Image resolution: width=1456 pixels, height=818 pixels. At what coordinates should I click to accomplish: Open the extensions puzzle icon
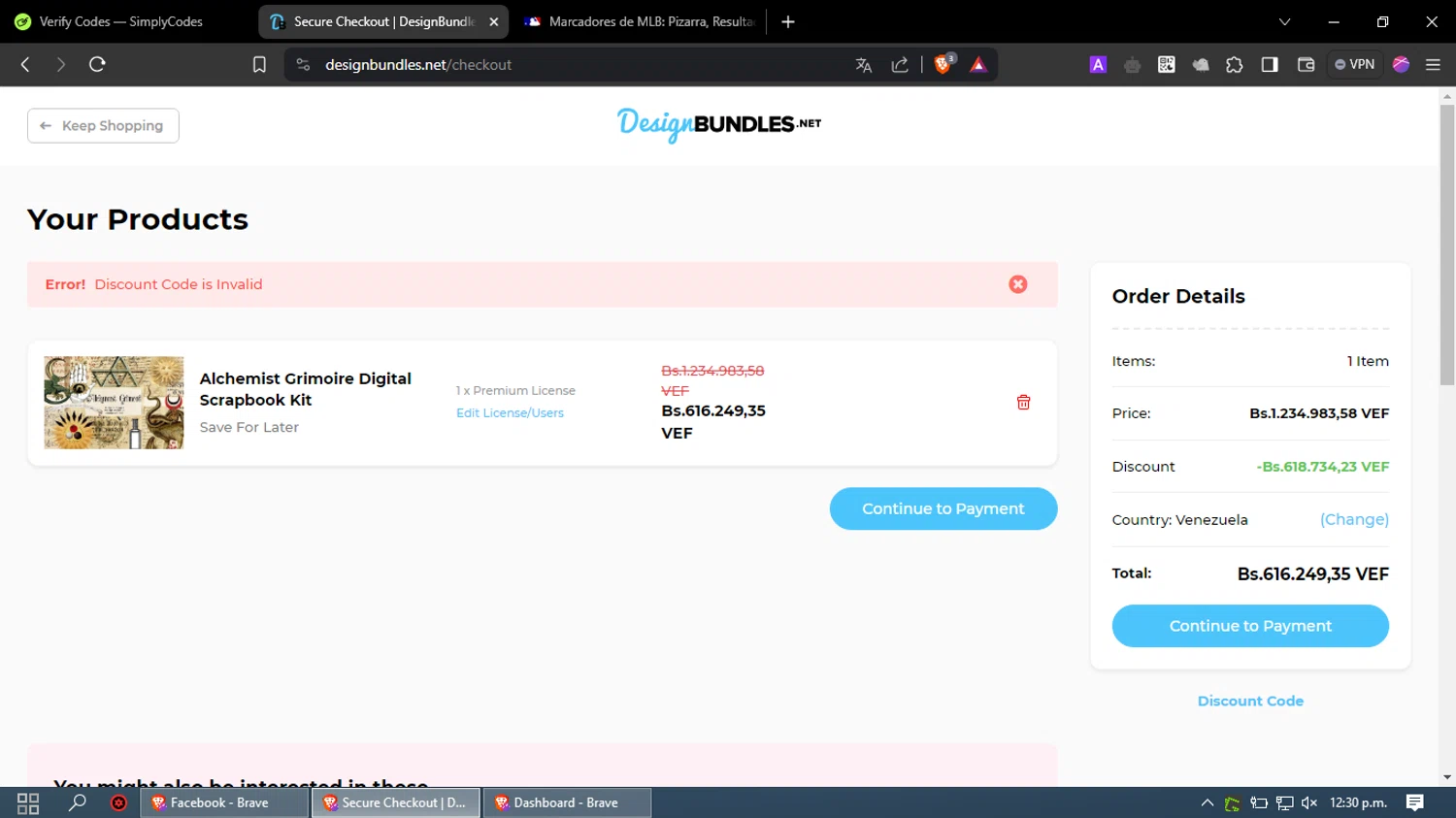pos(1235,64)
